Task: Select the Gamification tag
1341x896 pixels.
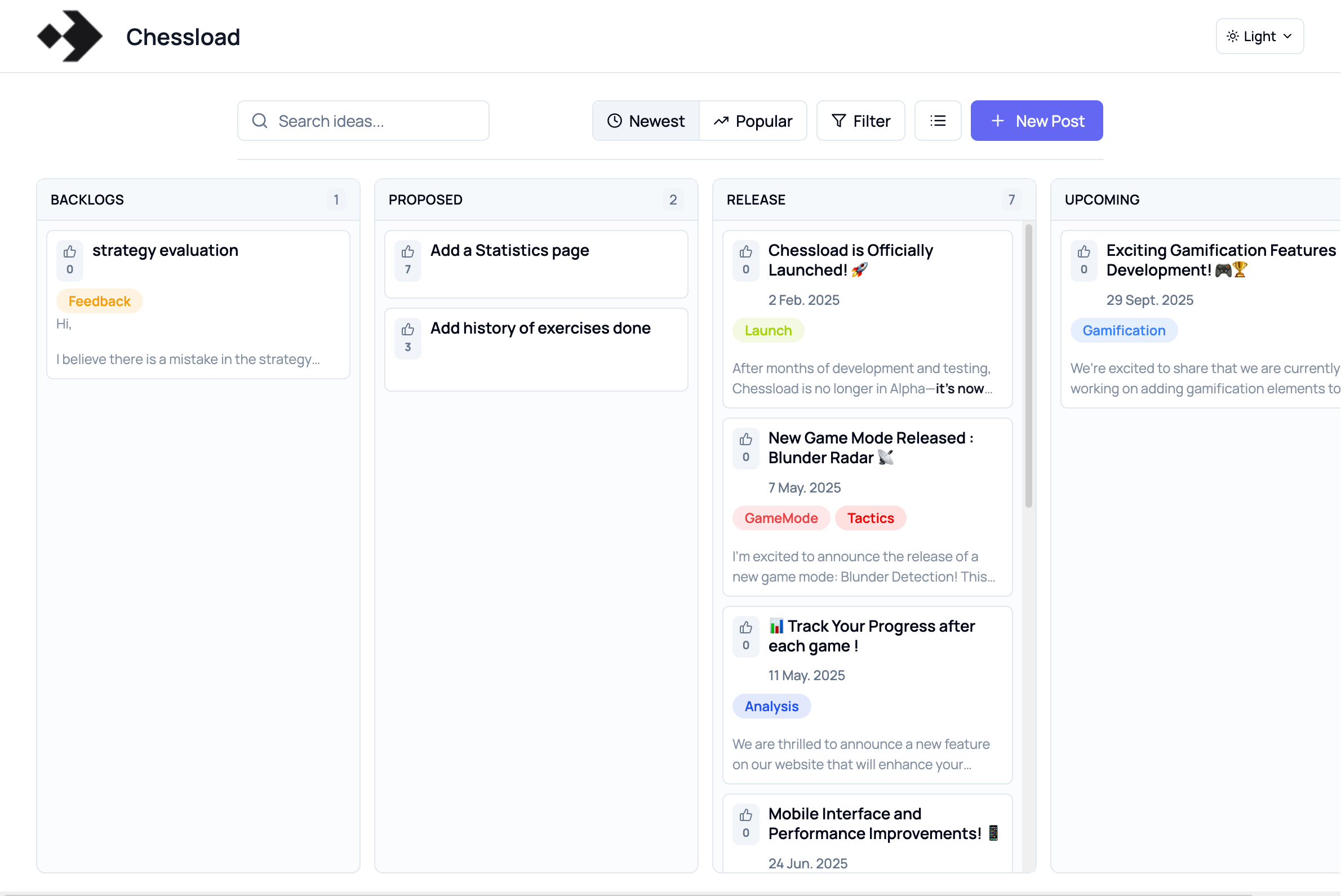Action: tap(1124, 330)
